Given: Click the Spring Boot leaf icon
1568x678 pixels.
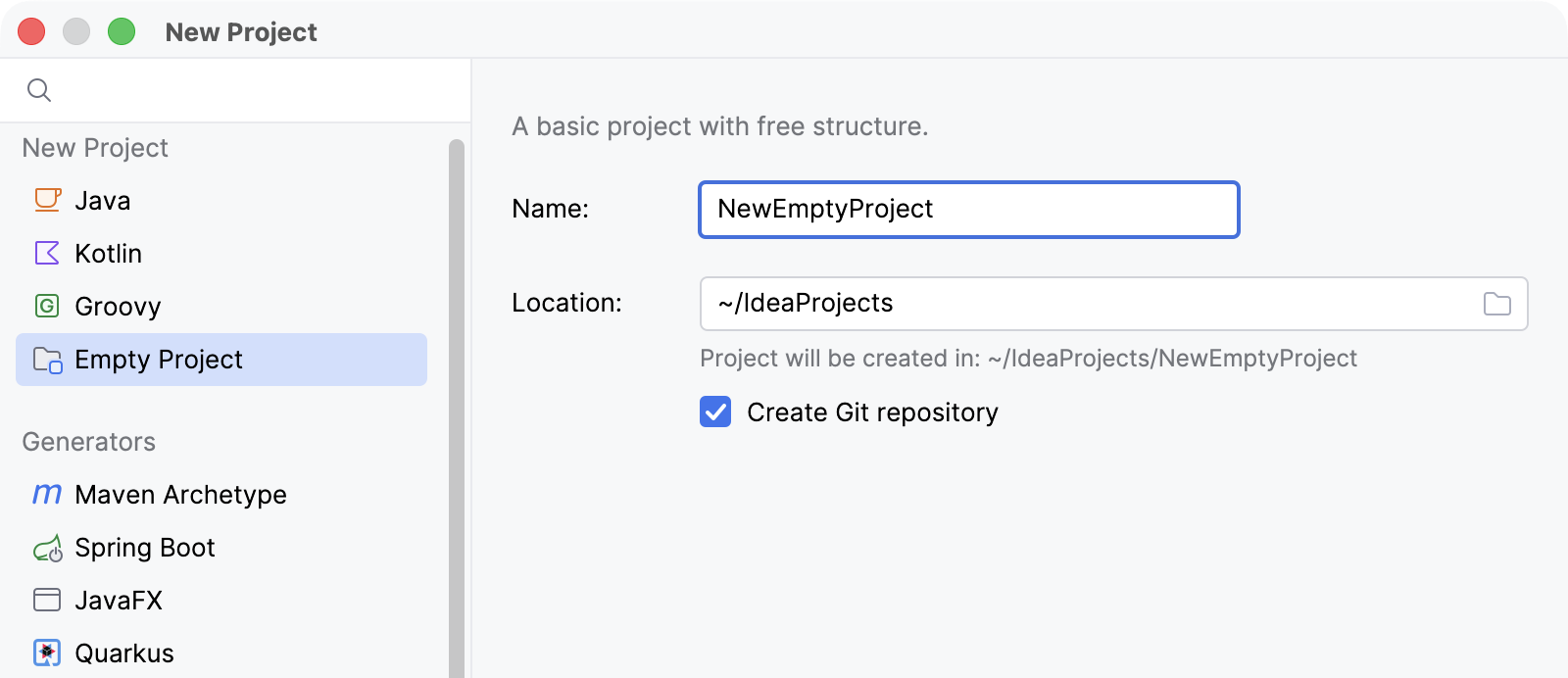Looking at the screenshot, I should coord(47,548).
